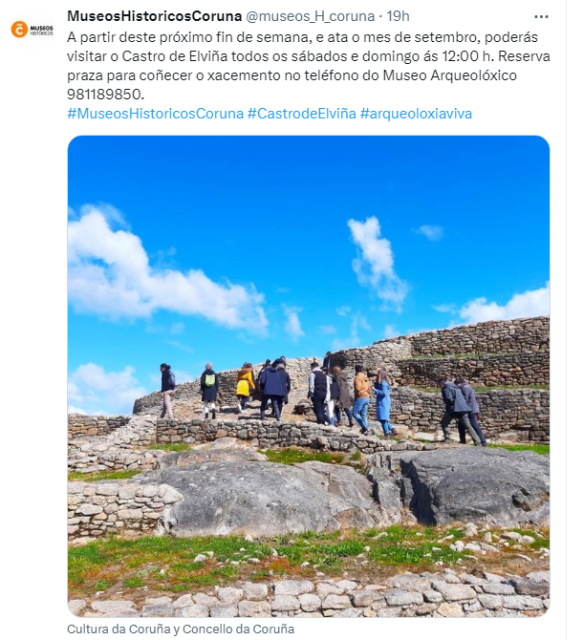Open the #CastrodeElviña hashtag
The height and width of the screenshot is (640, 583).
click(x=302, y=113)
